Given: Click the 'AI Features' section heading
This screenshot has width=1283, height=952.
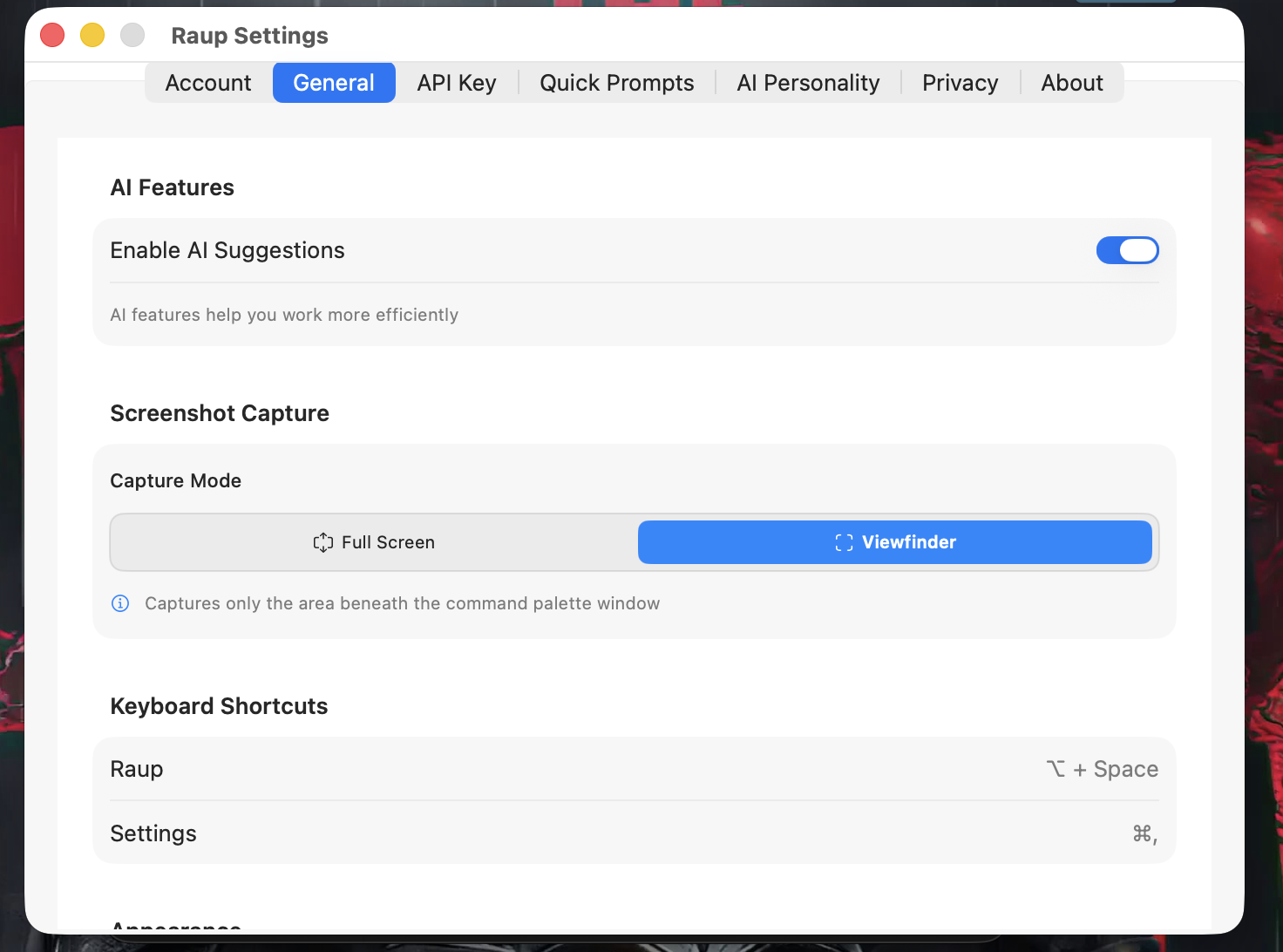Looking at the screenshot, I should [x=173, y=187].
